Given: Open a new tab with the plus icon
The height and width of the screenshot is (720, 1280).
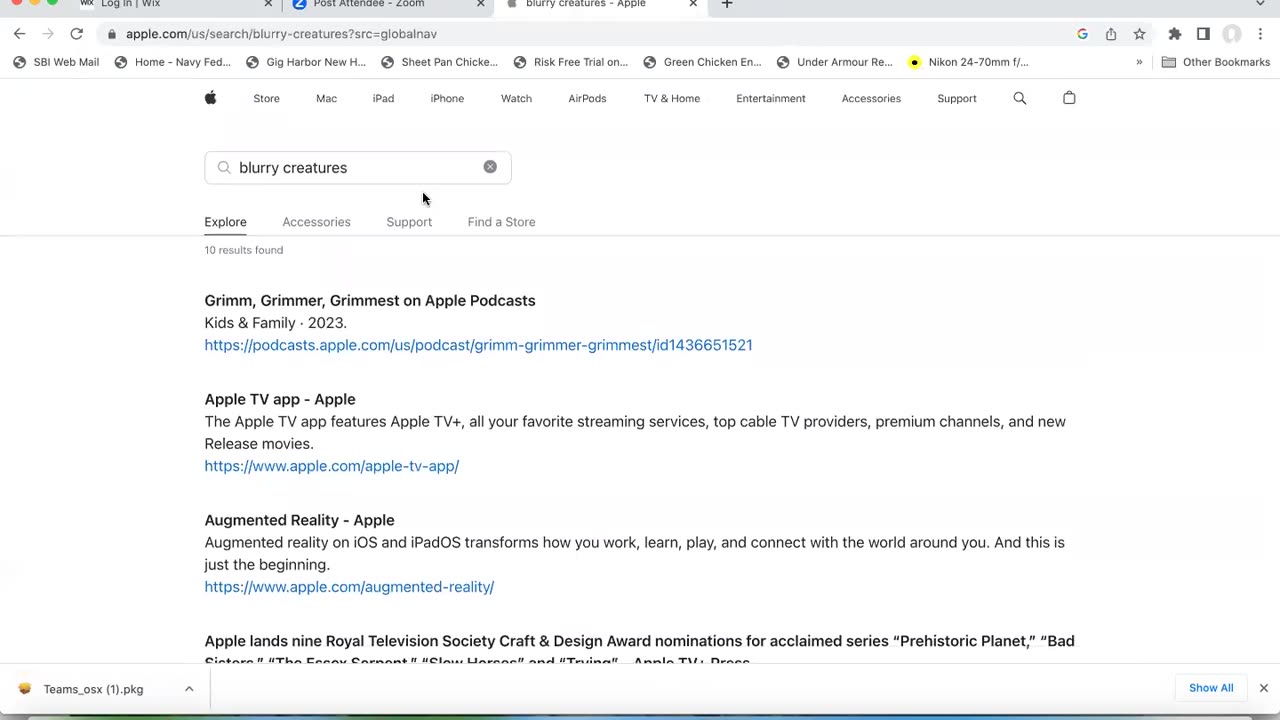Looking at the screenshot, I should coord(727,4).
